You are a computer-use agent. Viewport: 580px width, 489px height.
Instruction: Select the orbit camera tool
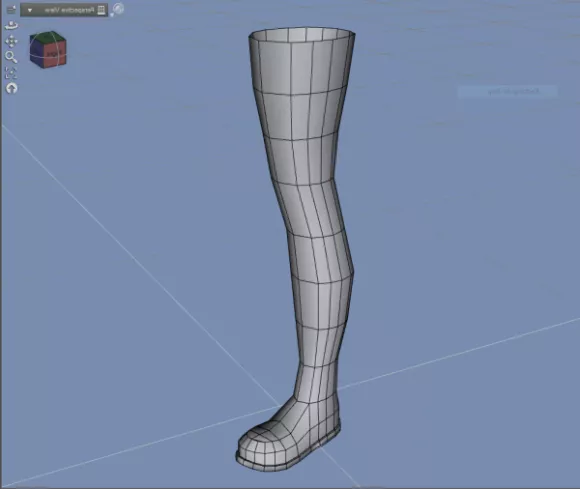pos(11,25)
